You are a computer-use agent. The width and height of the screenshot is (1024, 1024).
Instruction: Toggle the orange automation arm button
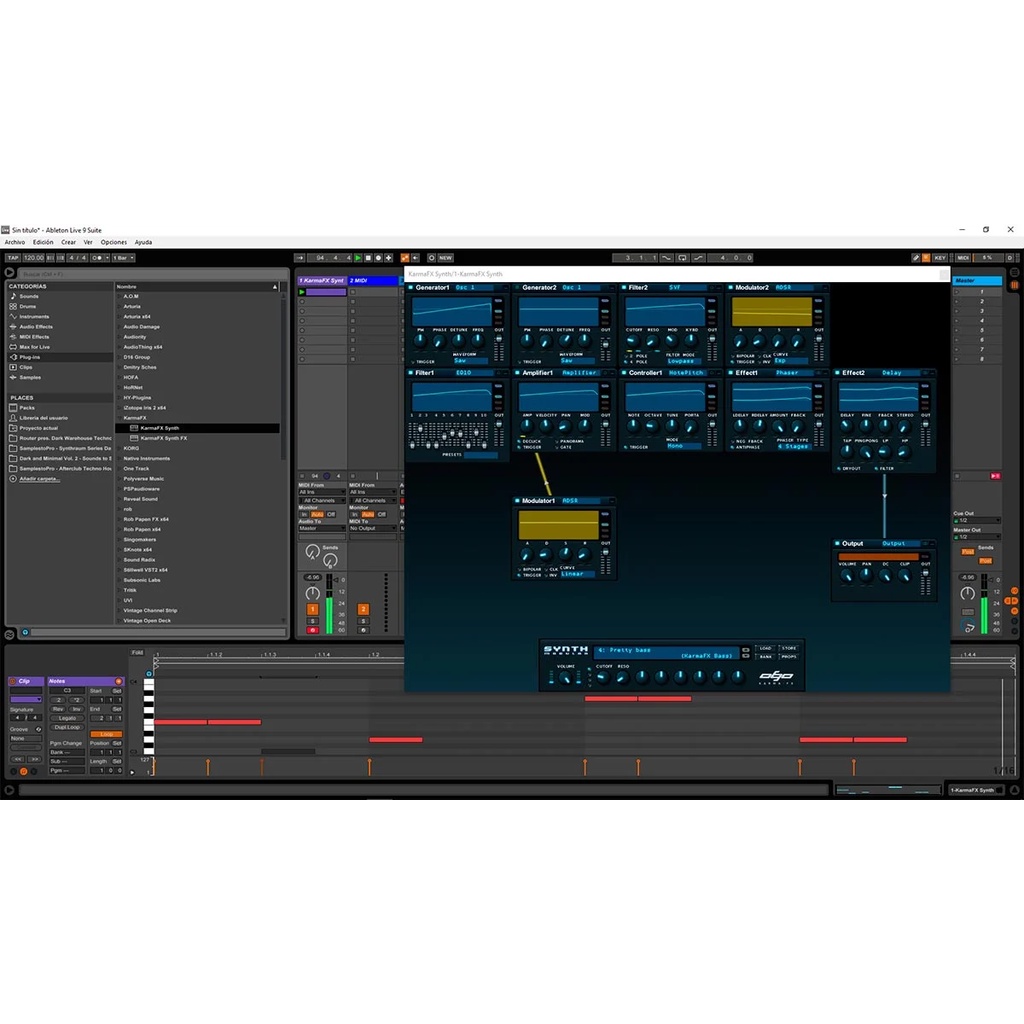tap(405, 258)
